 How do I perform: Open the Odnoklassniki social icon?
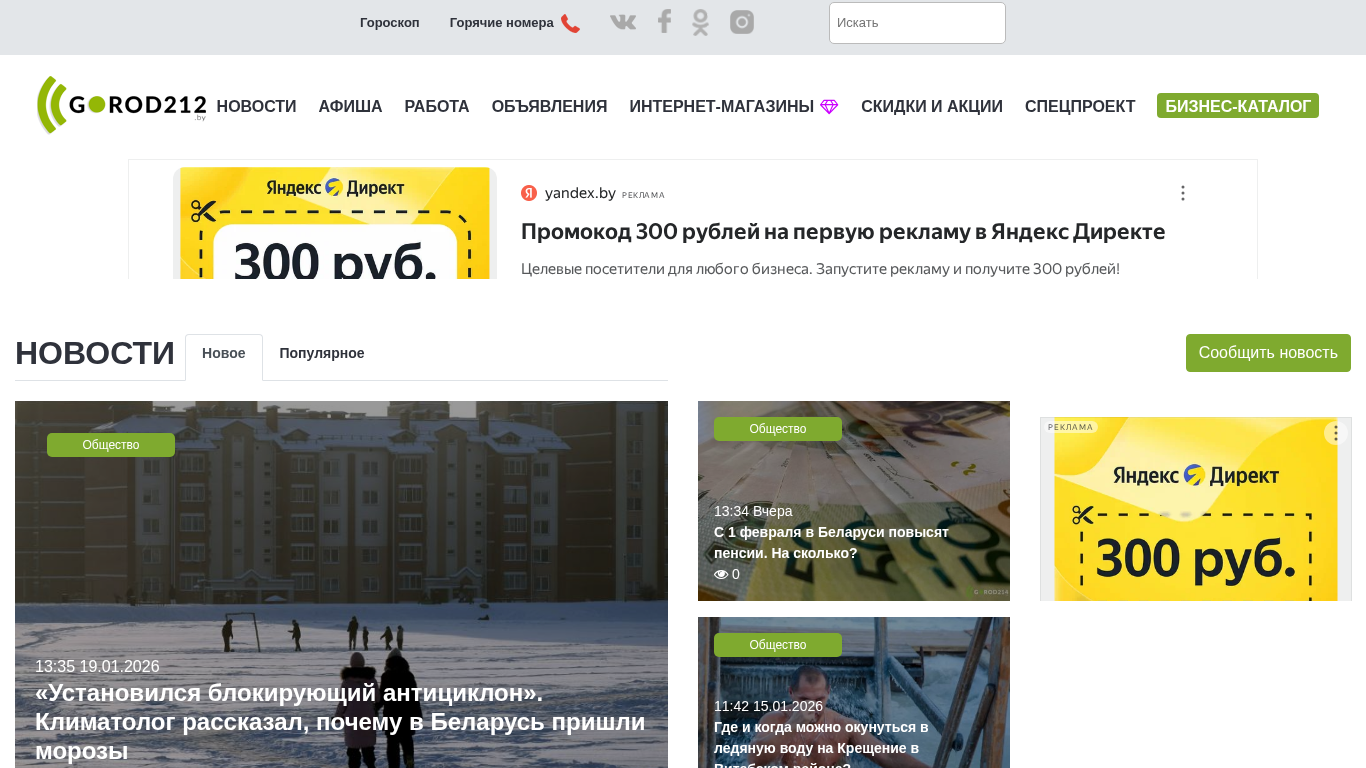(x=700, y=22)
